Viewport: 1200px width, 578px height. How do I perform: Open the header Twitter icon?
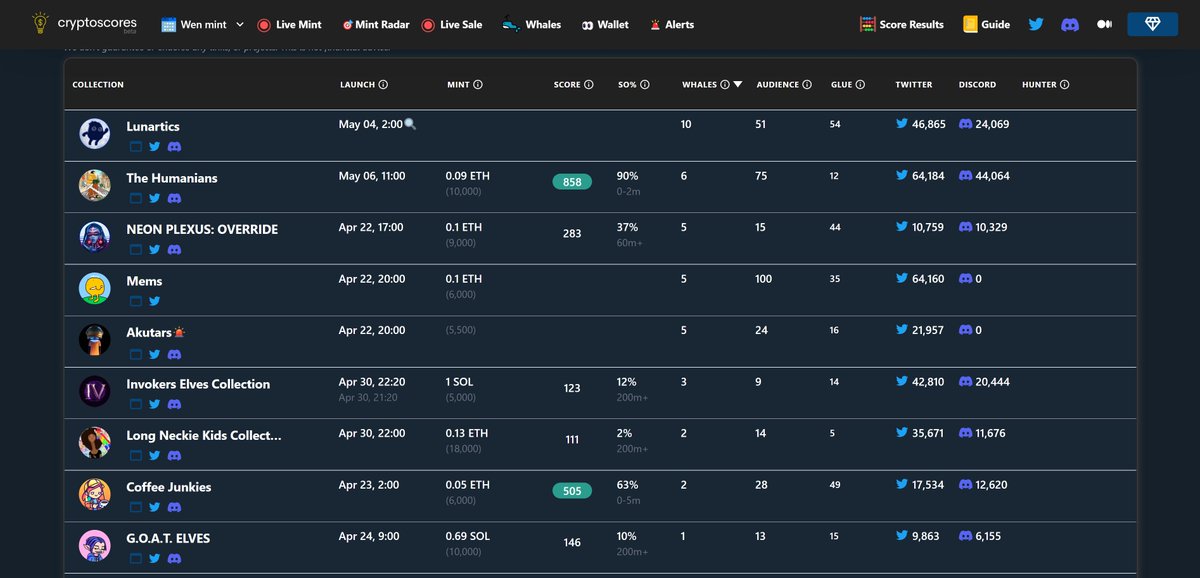[1036, 24]
